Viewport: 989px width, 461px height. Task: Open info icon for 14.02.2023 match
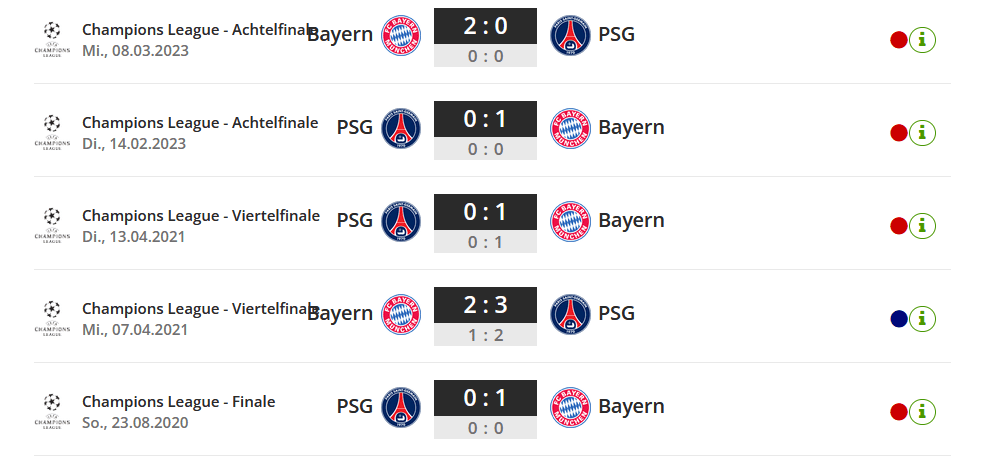922,133
